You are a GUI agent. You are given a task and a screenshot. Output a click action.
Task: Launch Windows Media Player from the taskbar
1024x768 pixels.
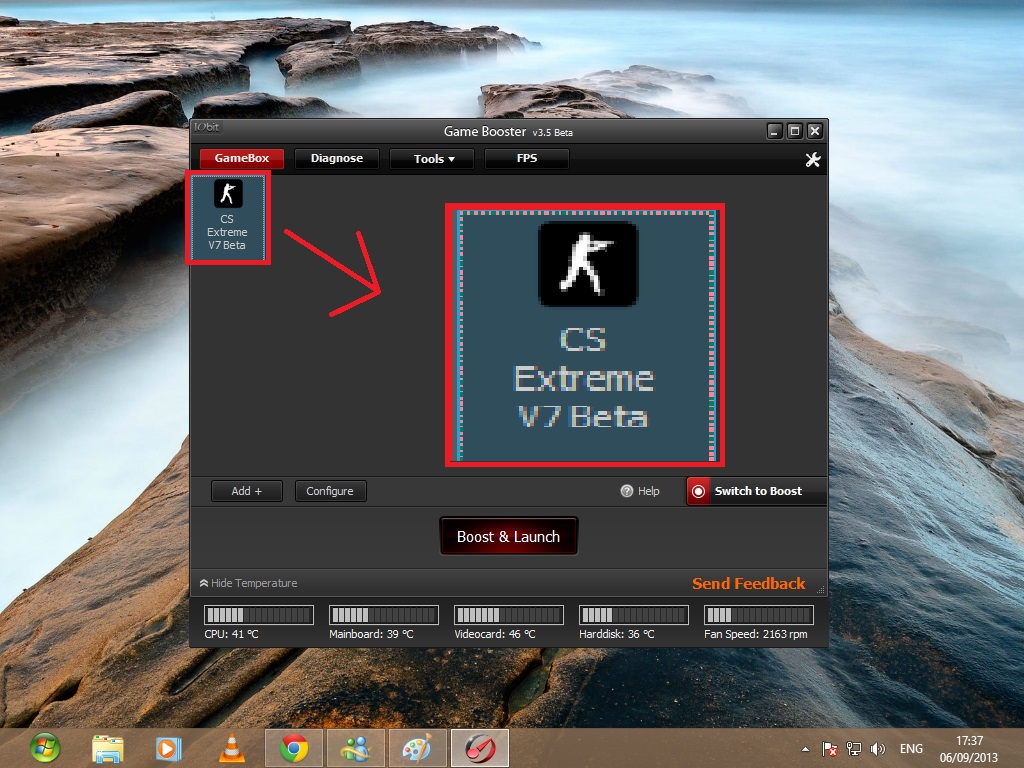(168, 748)
